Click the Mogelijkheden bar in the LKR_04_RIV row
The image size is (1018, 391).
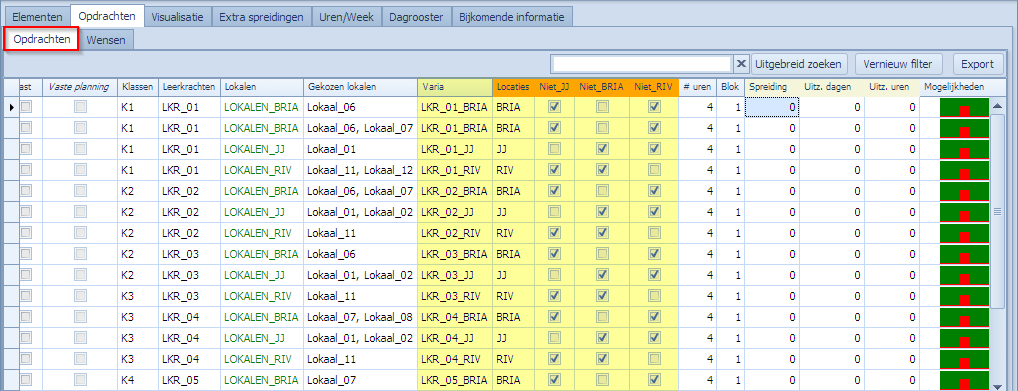[x=964, y=359]
